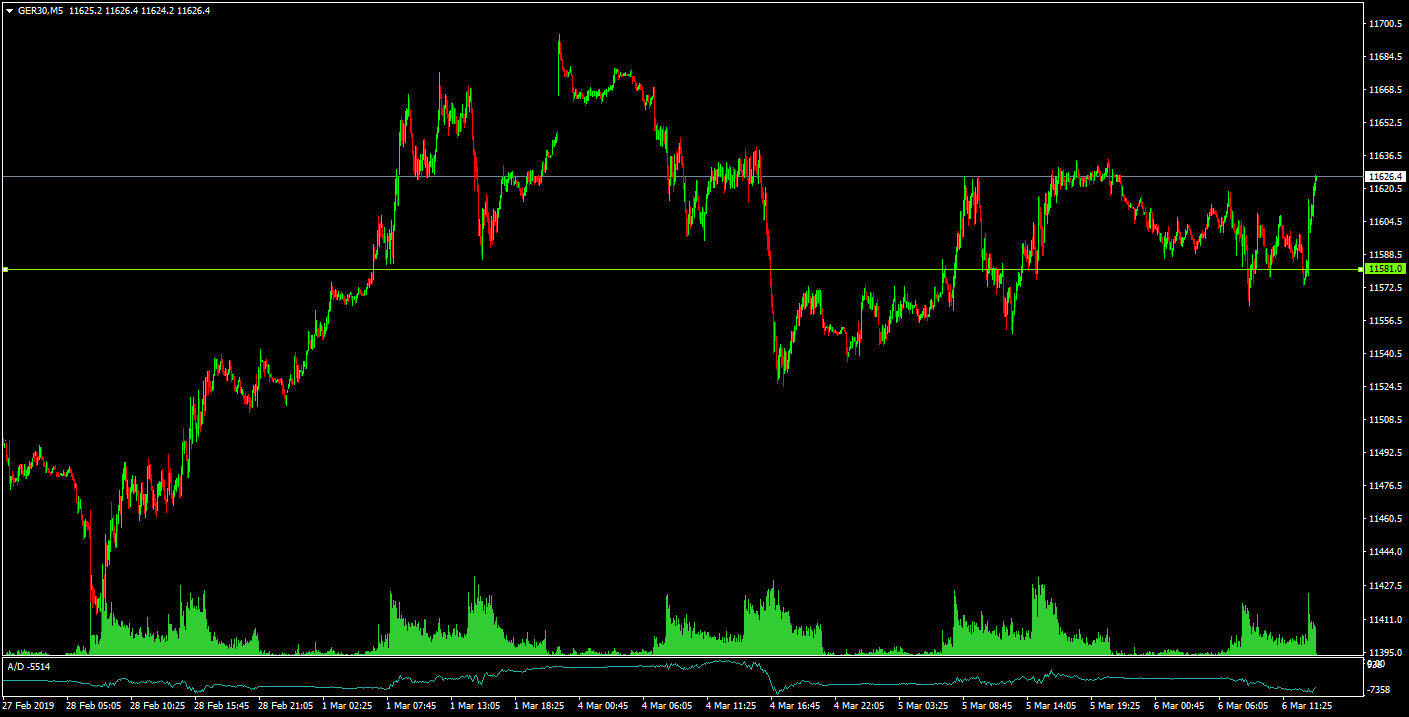The width and height of the screenshot is (1409, 717).
Task: Click the horizontal line at 11581.0
Action: click(700, 269)
